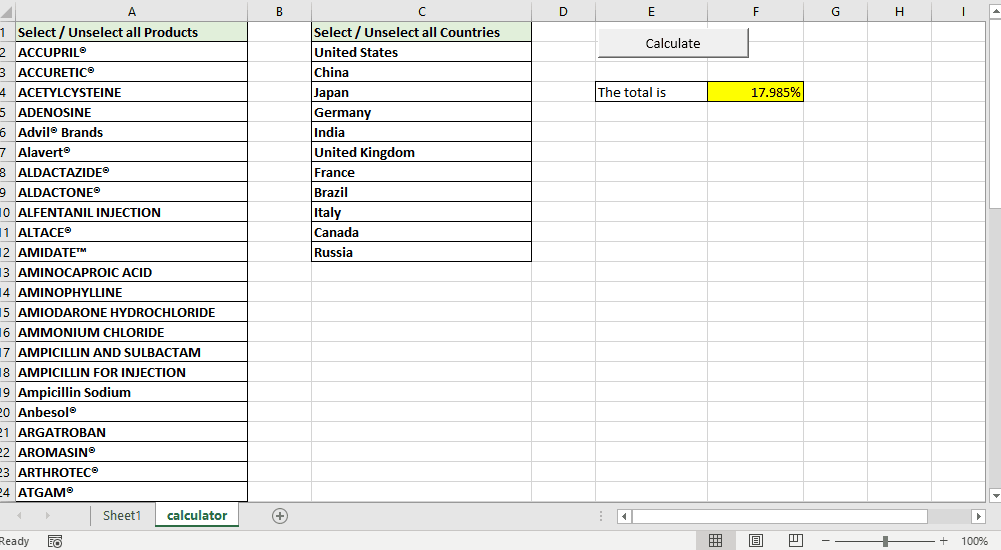Select the ATGAM cell
Screen dimensions: 1001x550
[132, 492]
